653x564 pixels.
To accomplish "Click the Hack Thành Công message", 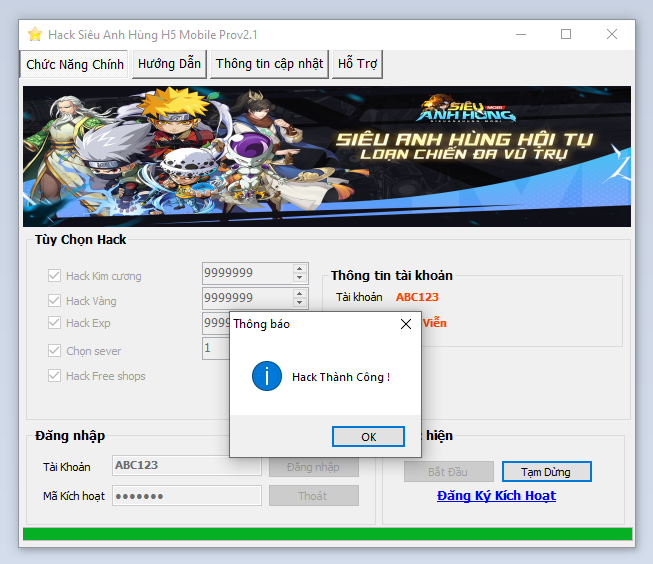I will [341, 377].
